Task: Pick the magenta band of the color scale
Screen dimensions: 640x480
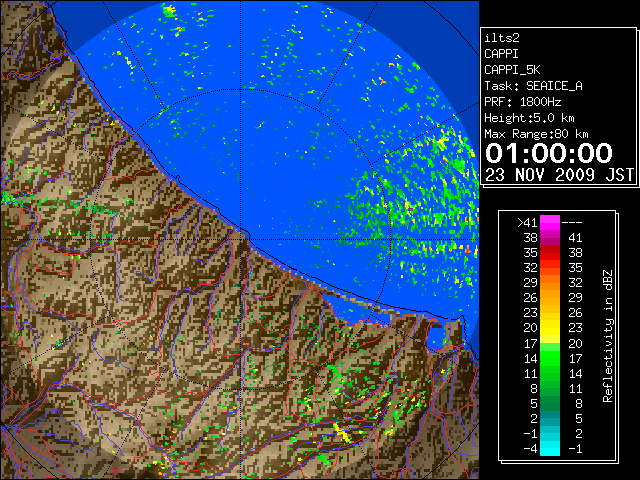Action: click(x=550, y=223)
